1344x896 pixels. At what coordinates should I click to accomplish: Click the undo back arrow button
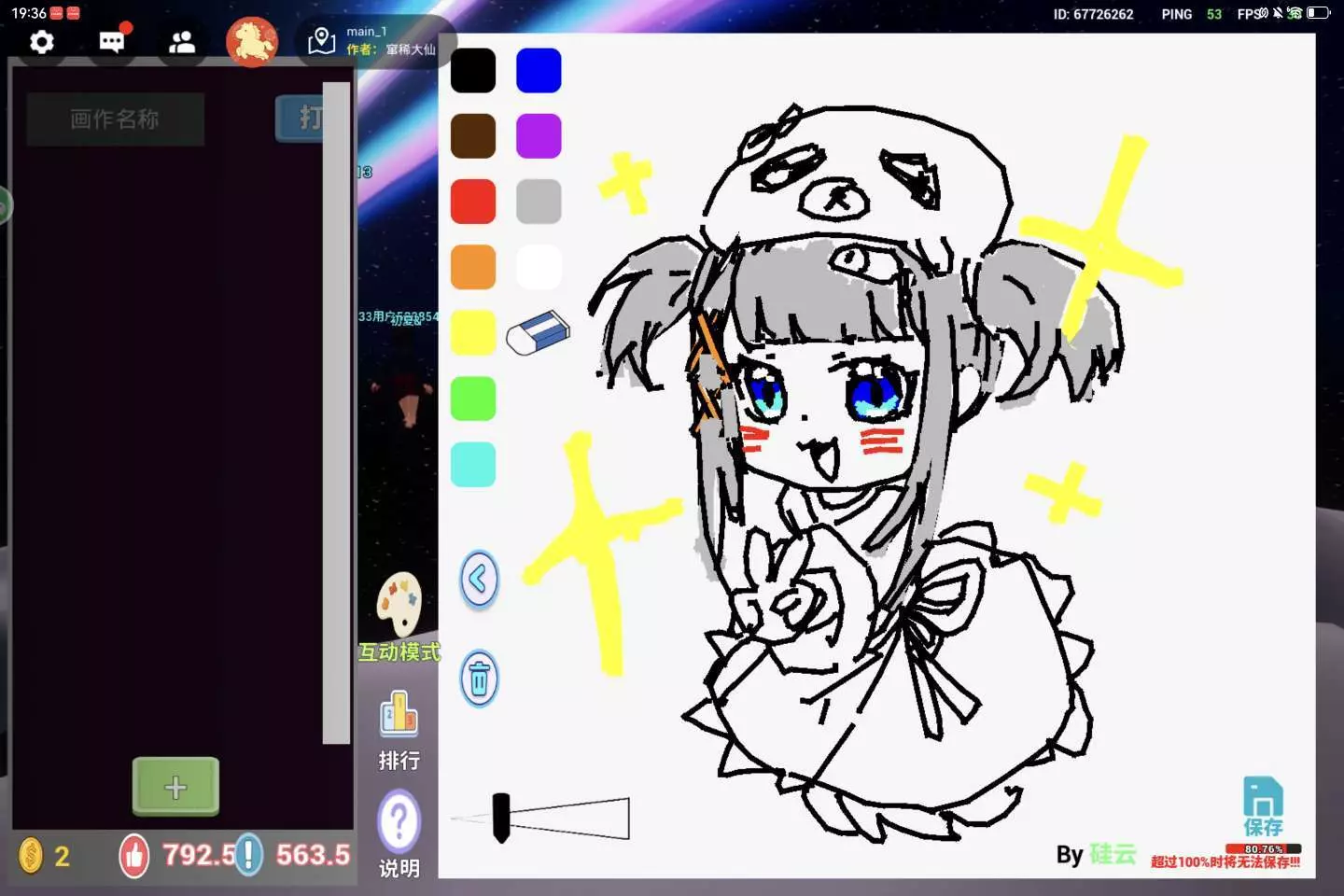(479, 580)
